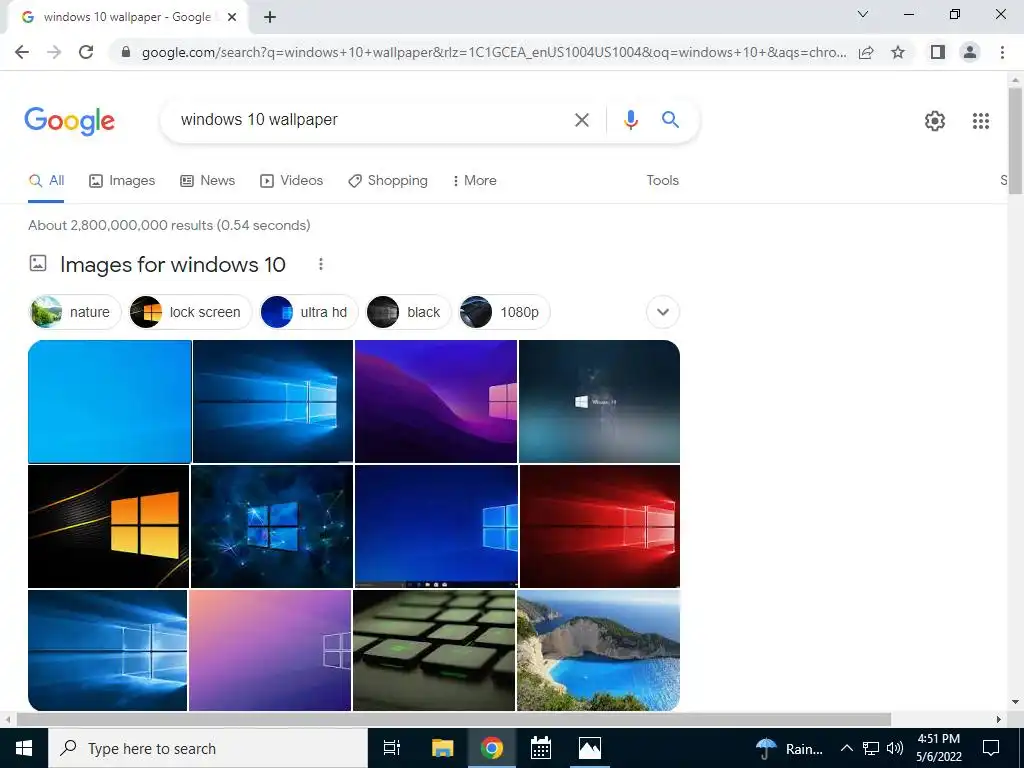This screenshot has height=768, width=1024.
Task: Open Google quick settings gear
Action: [935, 121]
